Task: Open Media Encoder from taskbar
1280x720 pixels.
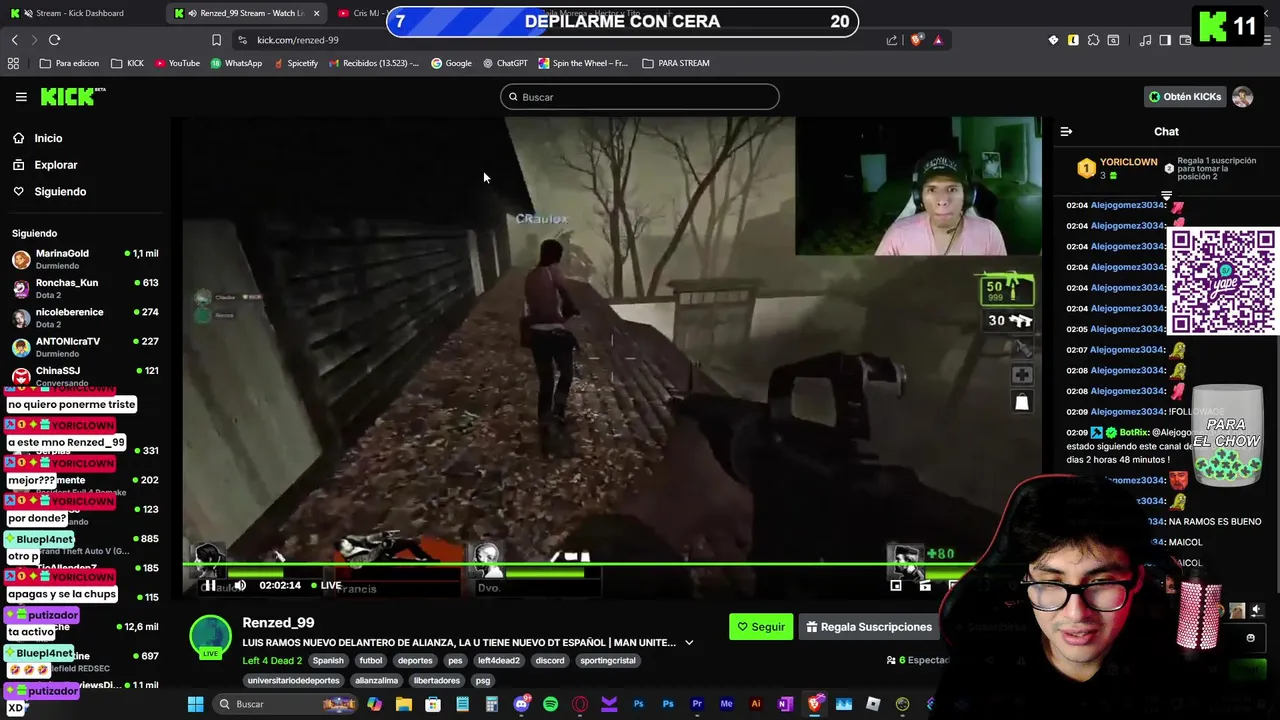Action: click(727, 704)
